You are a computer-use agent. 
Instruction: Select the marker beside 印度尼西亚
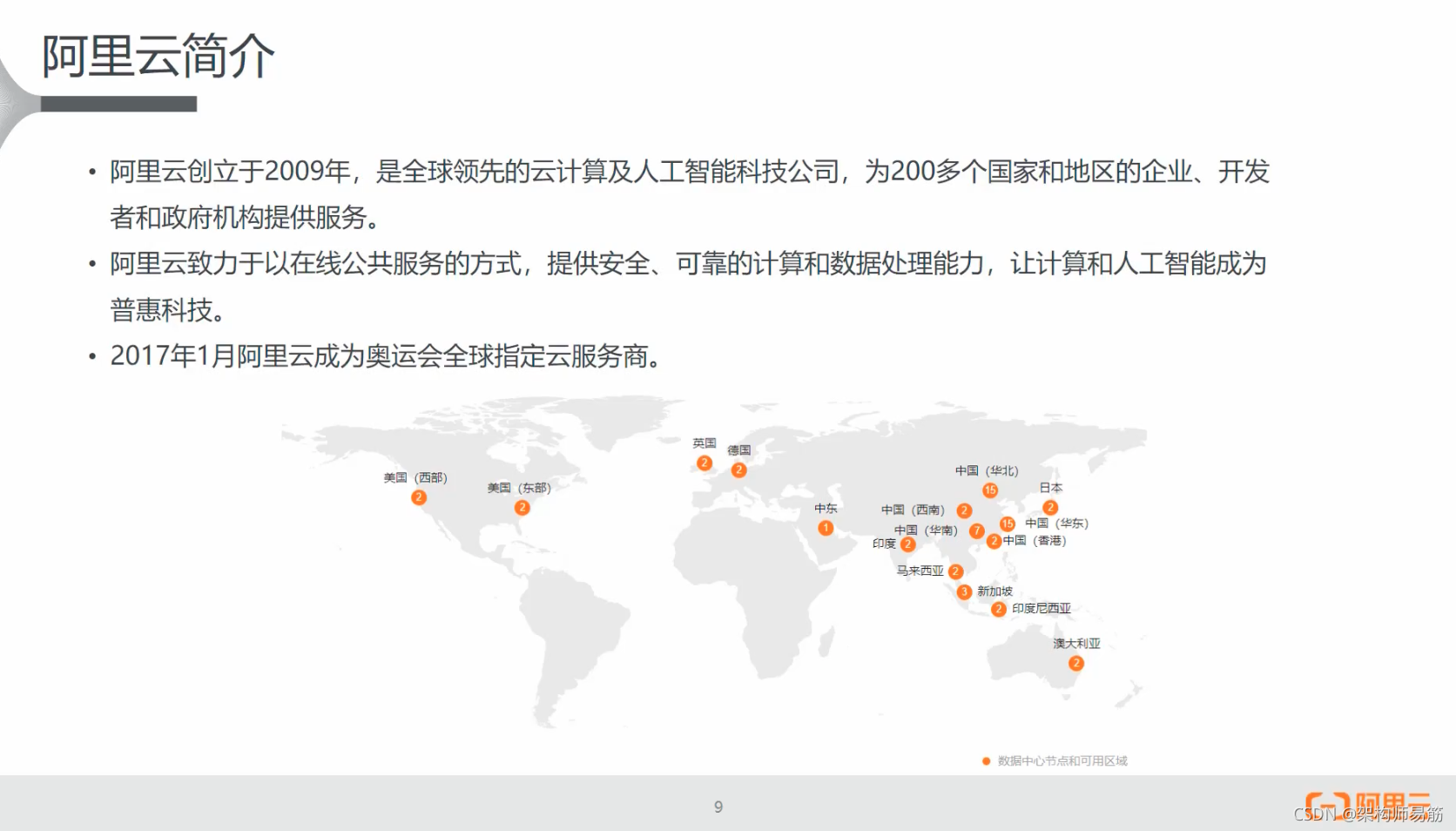tap(999, 609)
